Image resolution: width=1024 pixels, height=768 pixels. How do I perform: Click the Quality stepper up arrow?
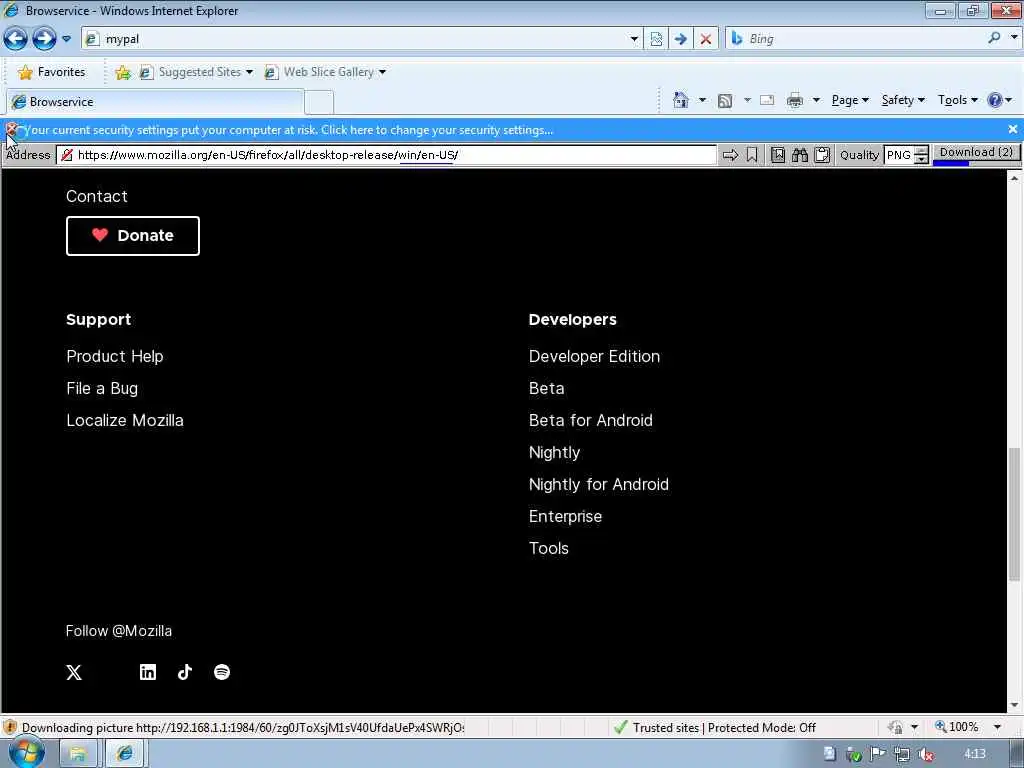[921, 151]
